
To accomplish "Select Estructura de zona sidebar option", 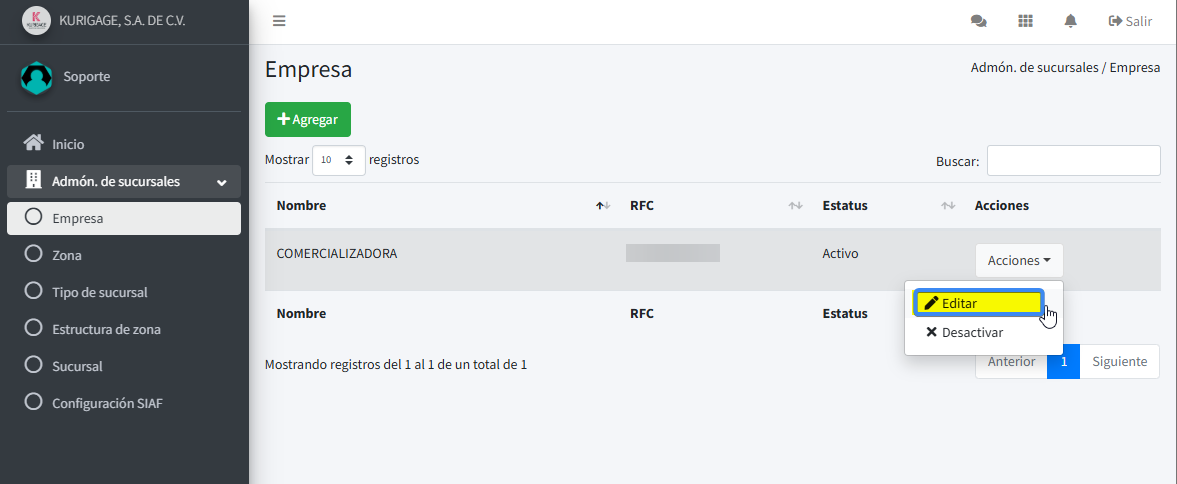I will (x=106, y=329).
